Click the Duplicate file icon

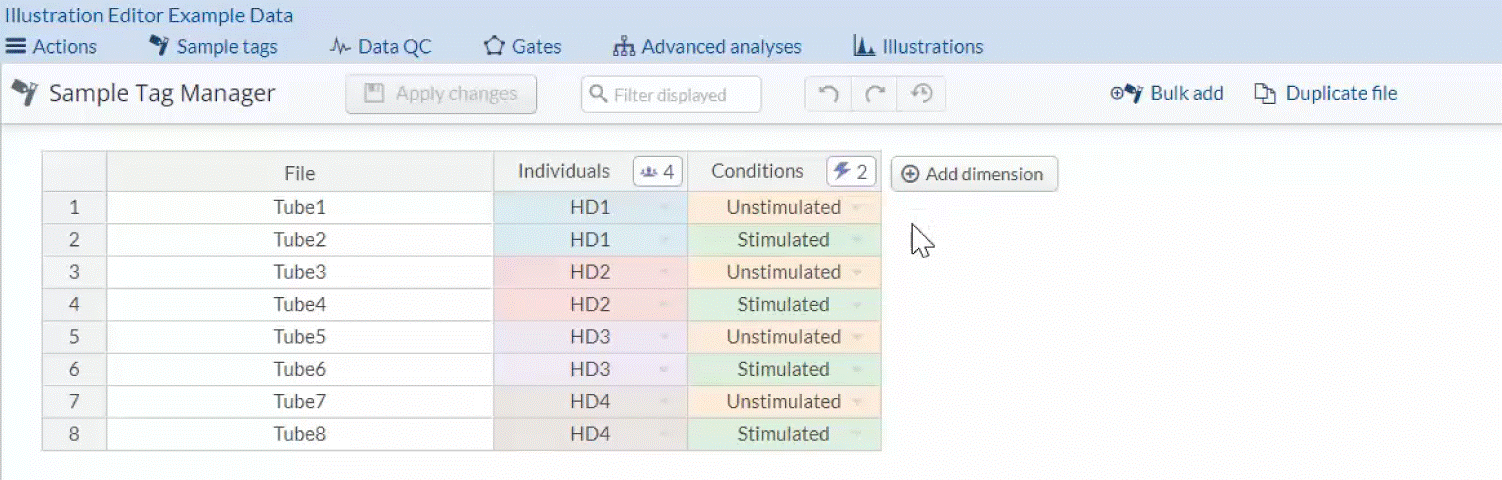point(1265,94)
